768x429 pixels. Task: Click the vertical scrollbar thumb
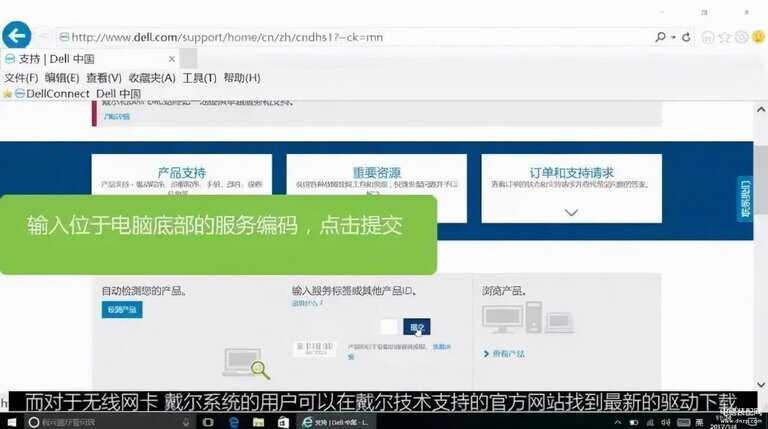(761, 179)
